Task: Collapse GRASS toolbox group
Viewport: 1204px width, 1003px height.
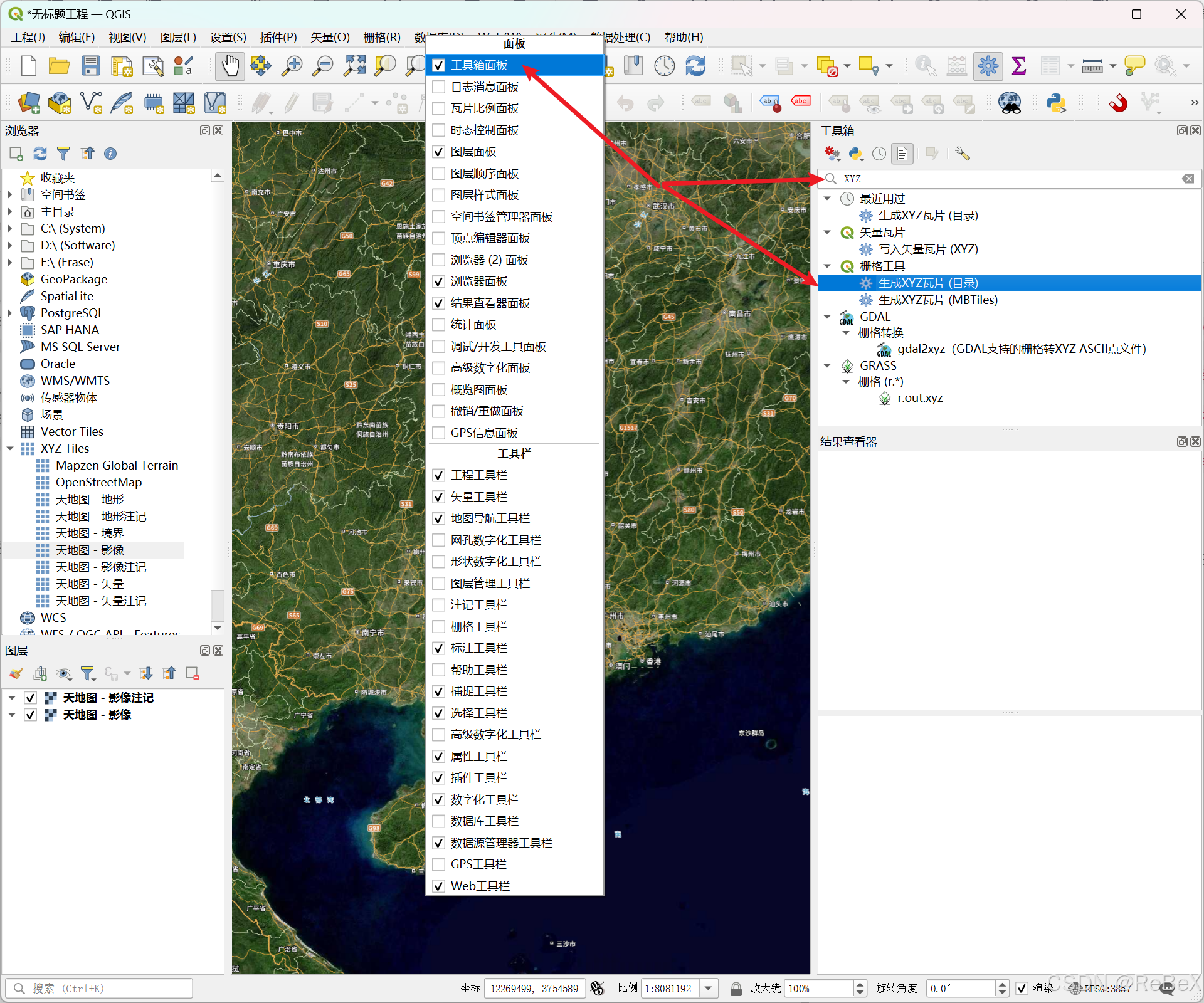Action: 827,365
